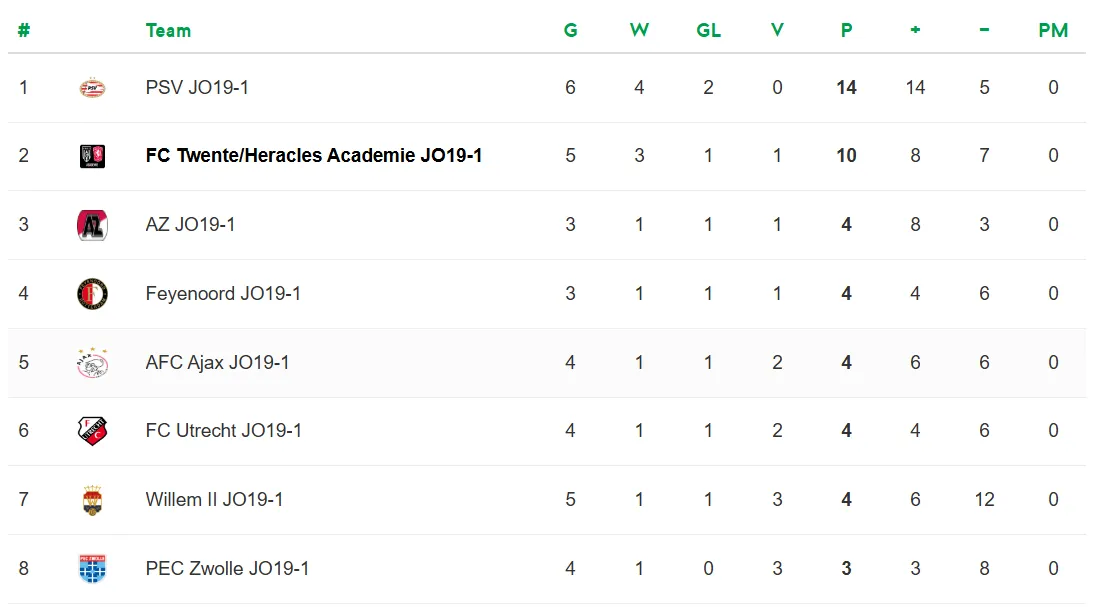The width and height of the screenshot is (1102, 607).
Task: Click the PSV club logo
Action: [92, 88]
